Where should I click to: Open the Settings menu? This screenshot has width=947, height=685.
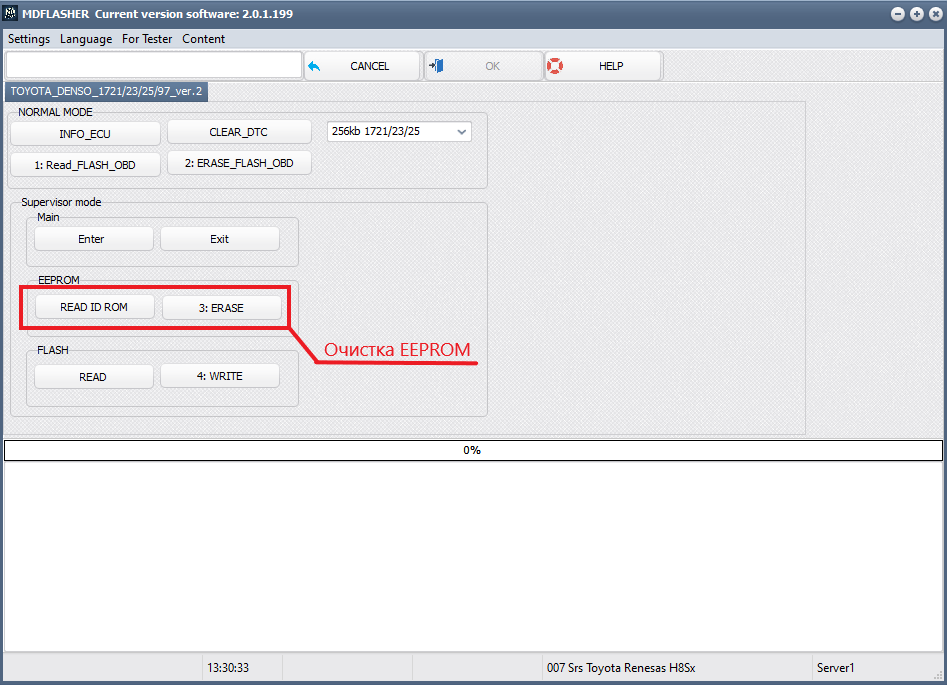pos(29,39)
